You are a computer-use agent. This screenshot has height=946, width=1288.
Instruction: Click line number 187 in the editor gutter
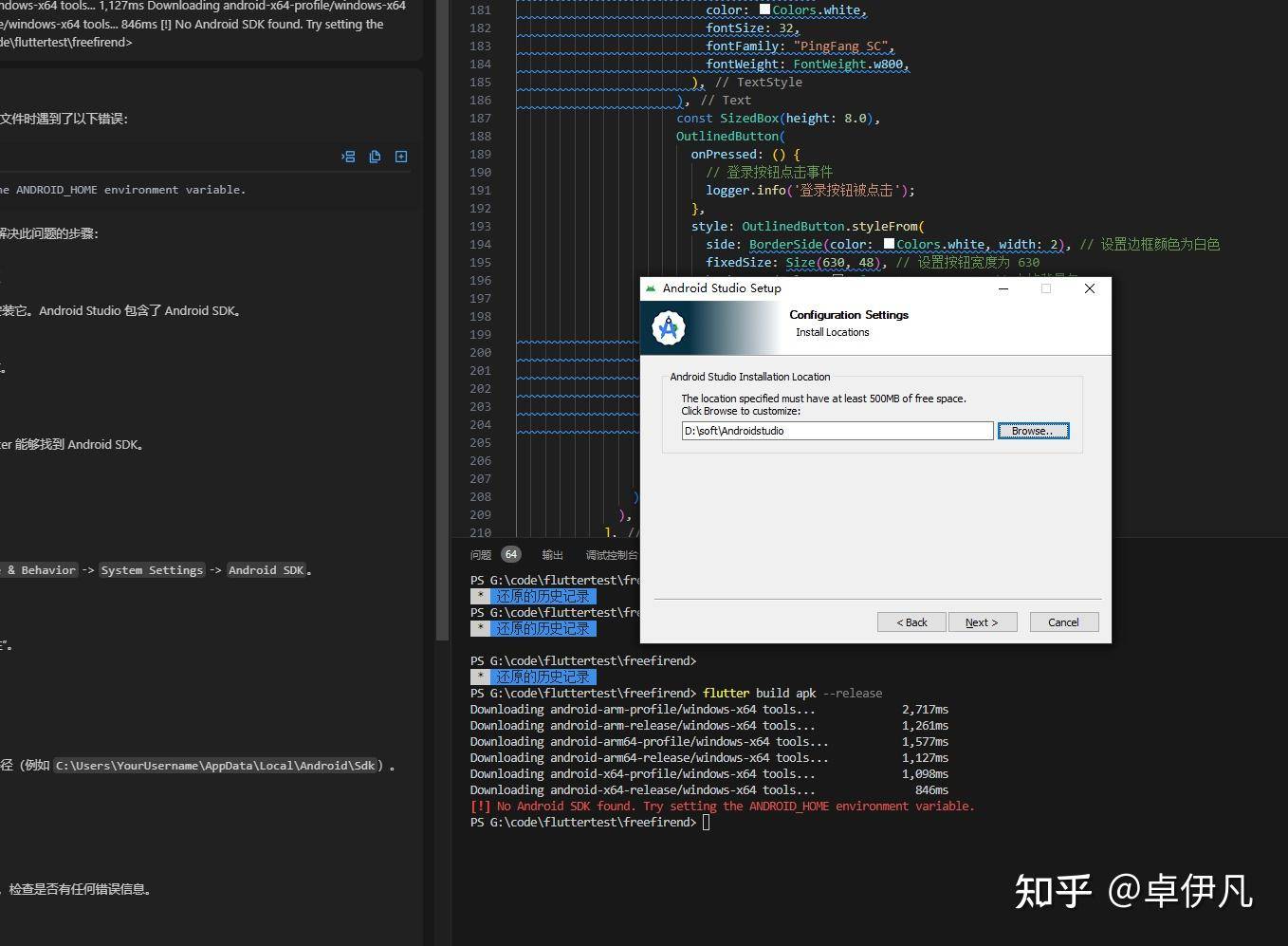click(481, 119)
